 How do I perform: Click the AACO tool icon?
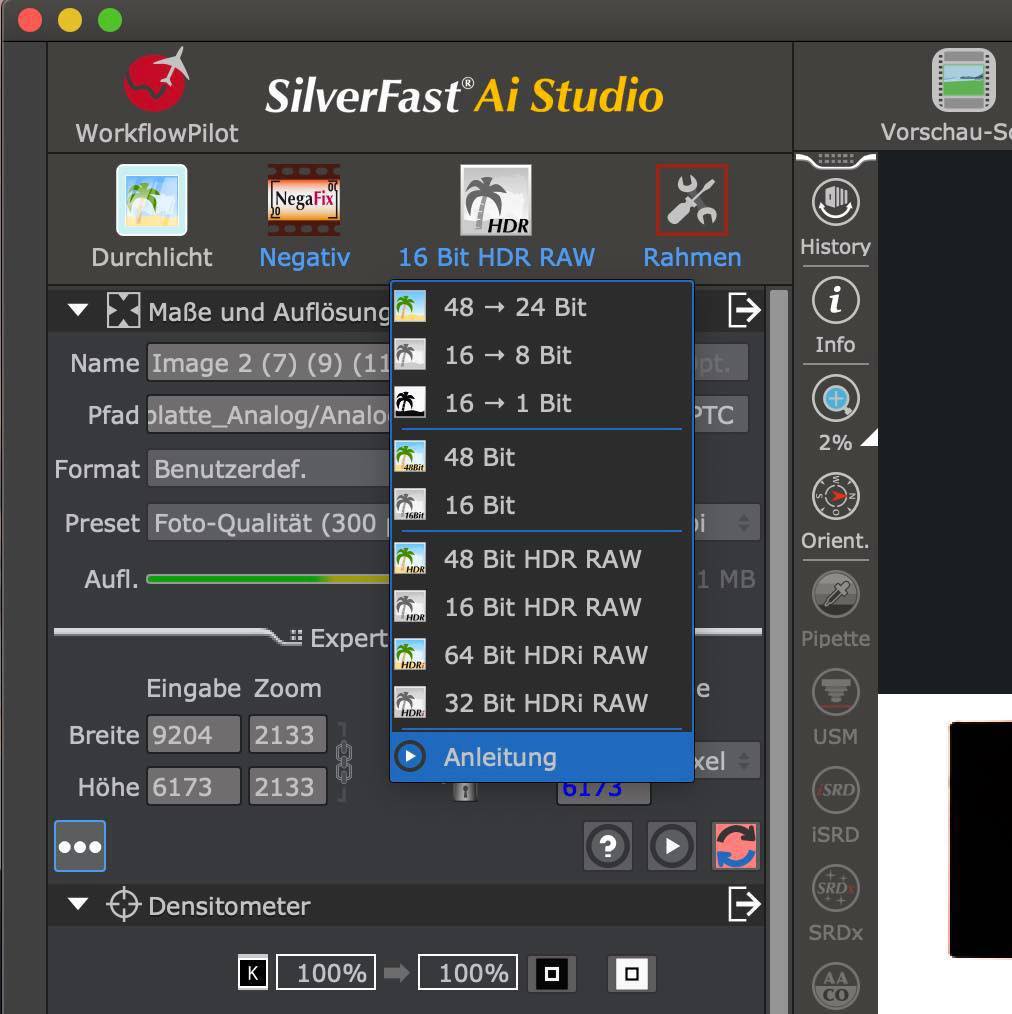(x=835, y=986)
